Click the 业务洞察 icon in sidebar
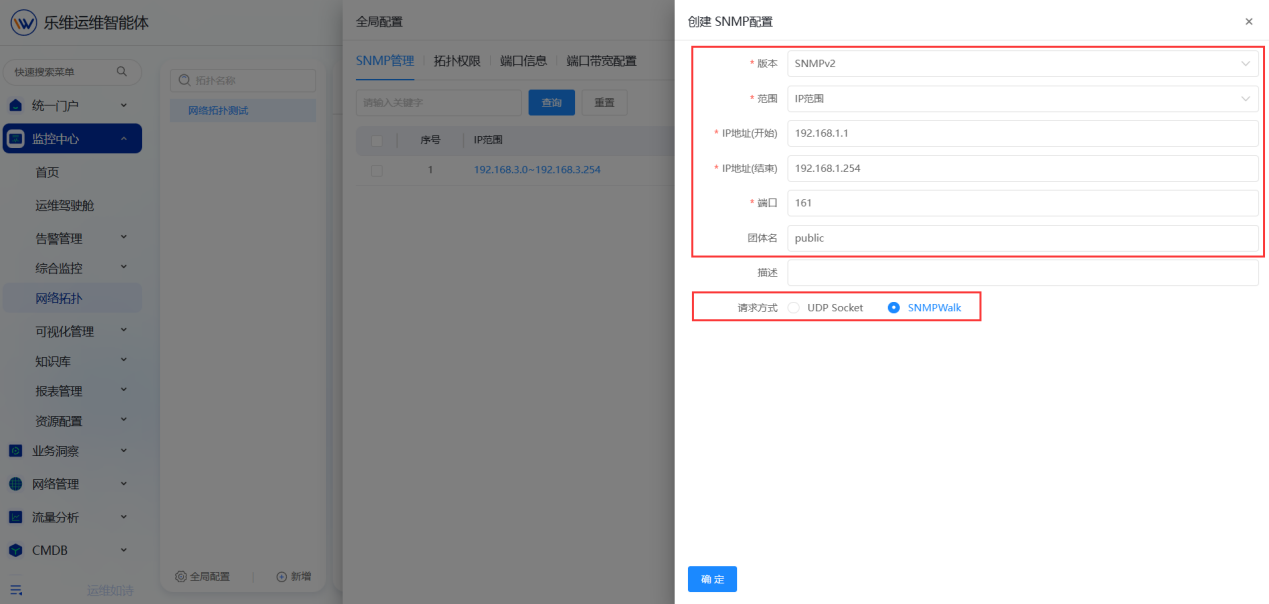This screenshot has height=604, width=1269. click(x=15, y=451)
